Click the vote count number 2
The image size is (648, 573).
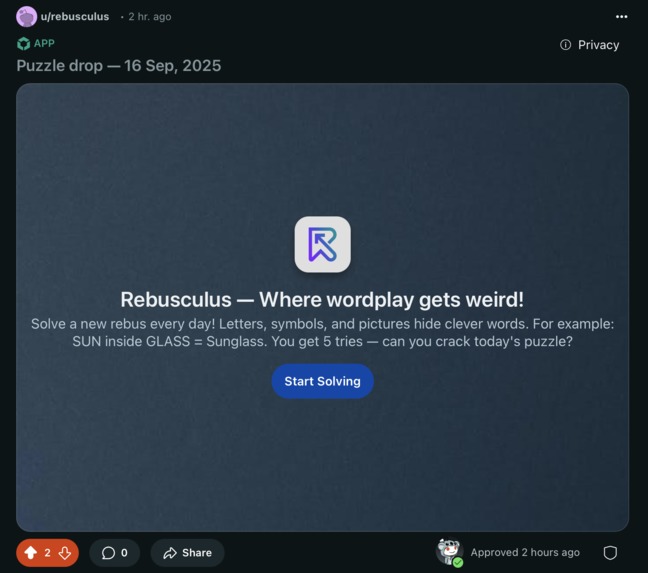point(47,553)
